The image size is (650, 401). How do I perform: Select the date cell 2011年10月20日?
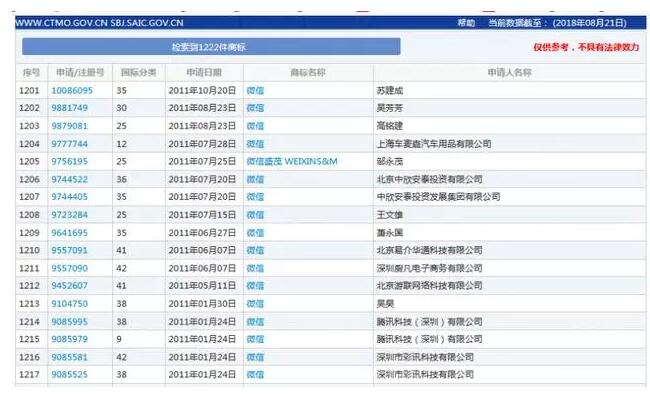(x=202, y=90)
